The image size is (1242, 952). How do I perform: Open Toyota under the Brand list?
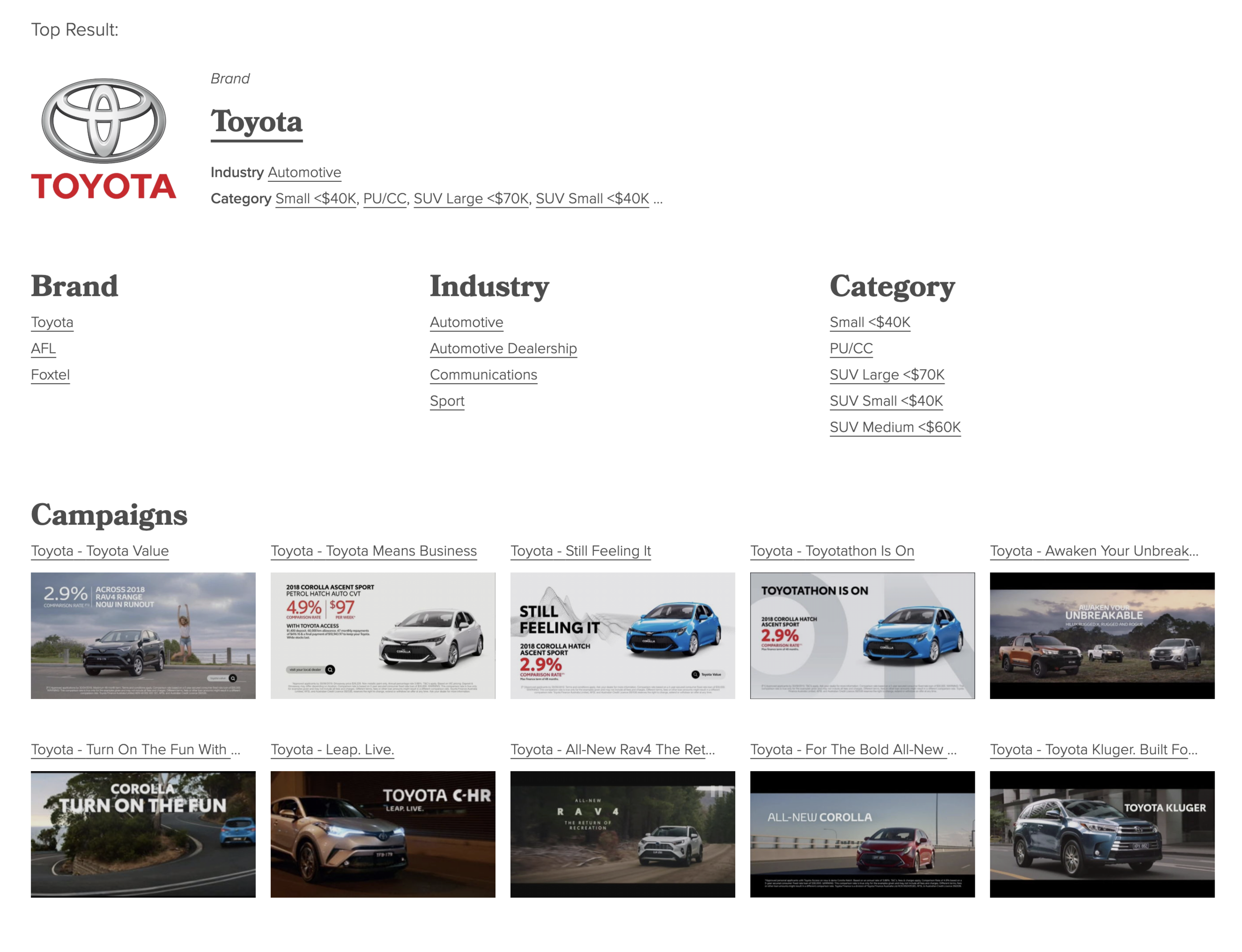(52, 322)
